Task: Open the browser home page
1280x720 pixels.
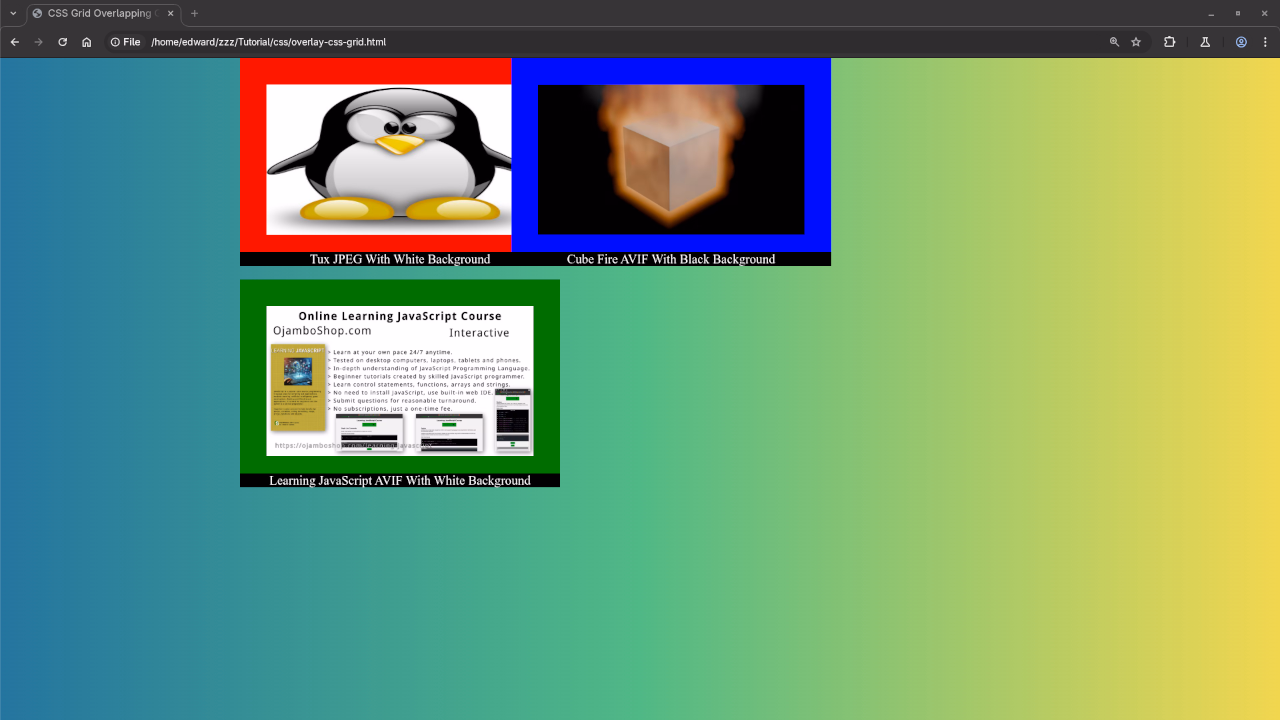Action: tap(87, 42)
